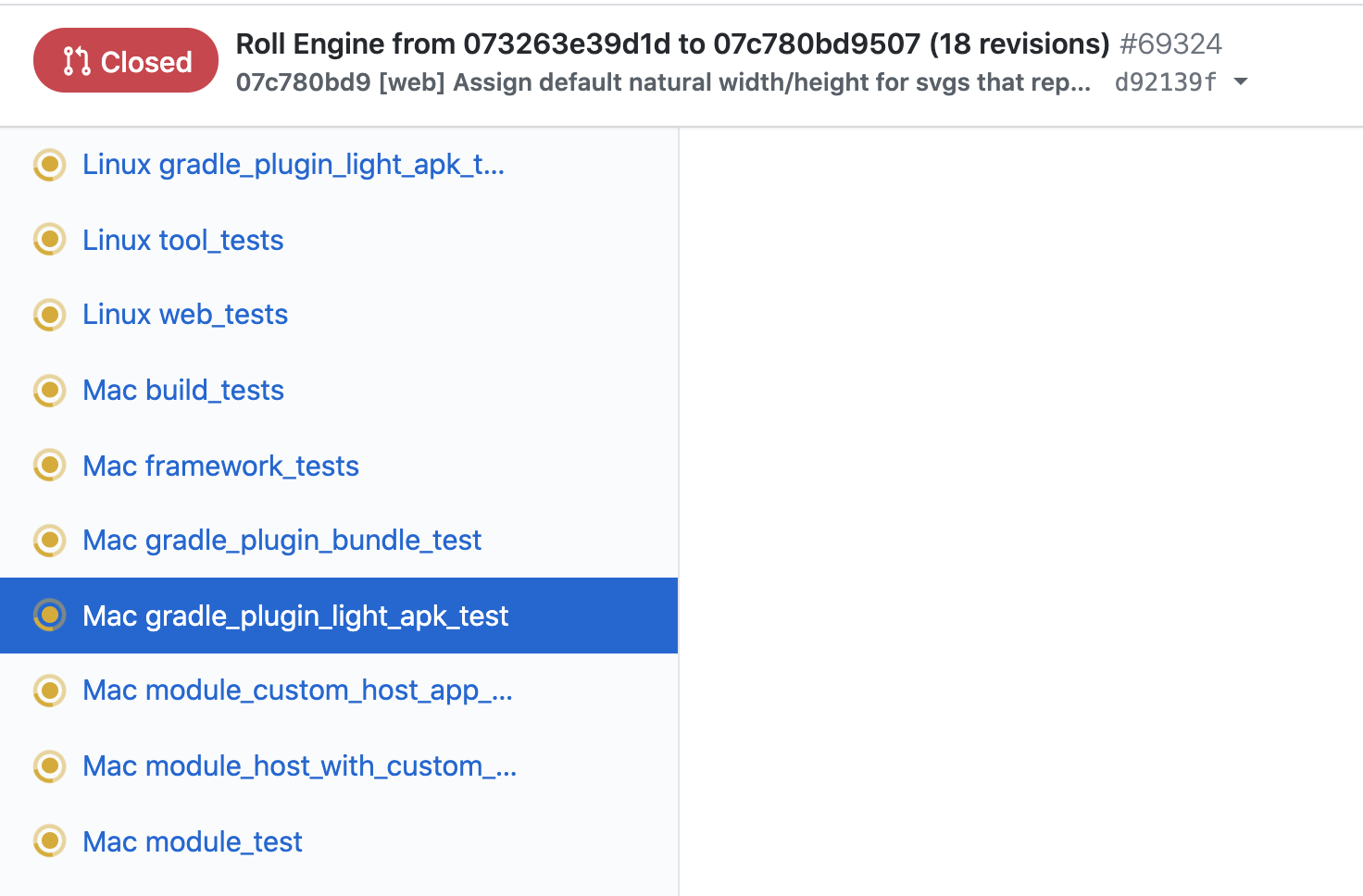Viewport: 1363px width, 896px height.
Task: Click the status icon beside Linux web_tests
Action: coord(49,315)
